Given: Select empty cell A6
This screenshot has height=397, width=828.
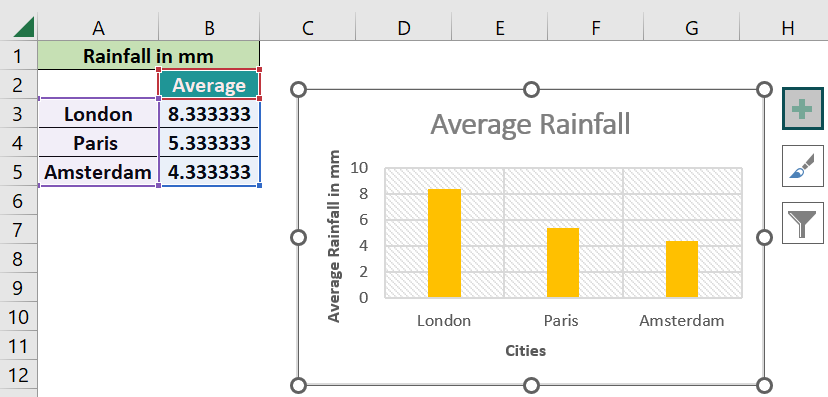Looking at the screenshot, I should (x=98, y=201).
